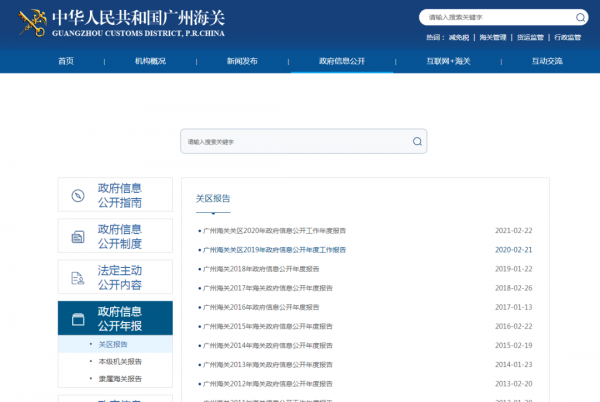This screenshot has height=402, width=600.
Task: Open the 互动交流 navigation tab
Action: 547,61
